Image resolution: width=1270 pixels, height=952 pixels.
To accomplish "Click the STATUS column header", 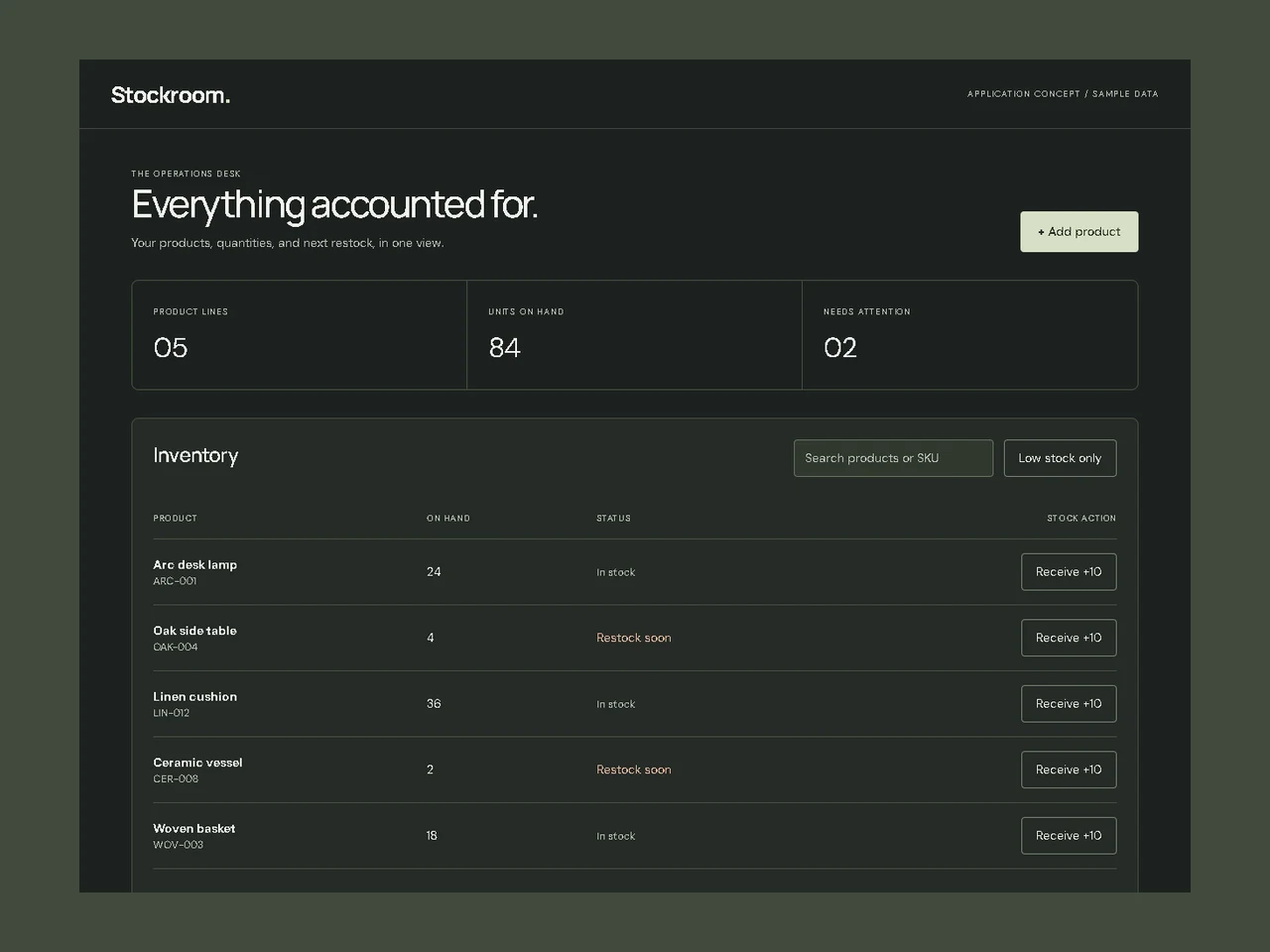I will tap(613, 518).
